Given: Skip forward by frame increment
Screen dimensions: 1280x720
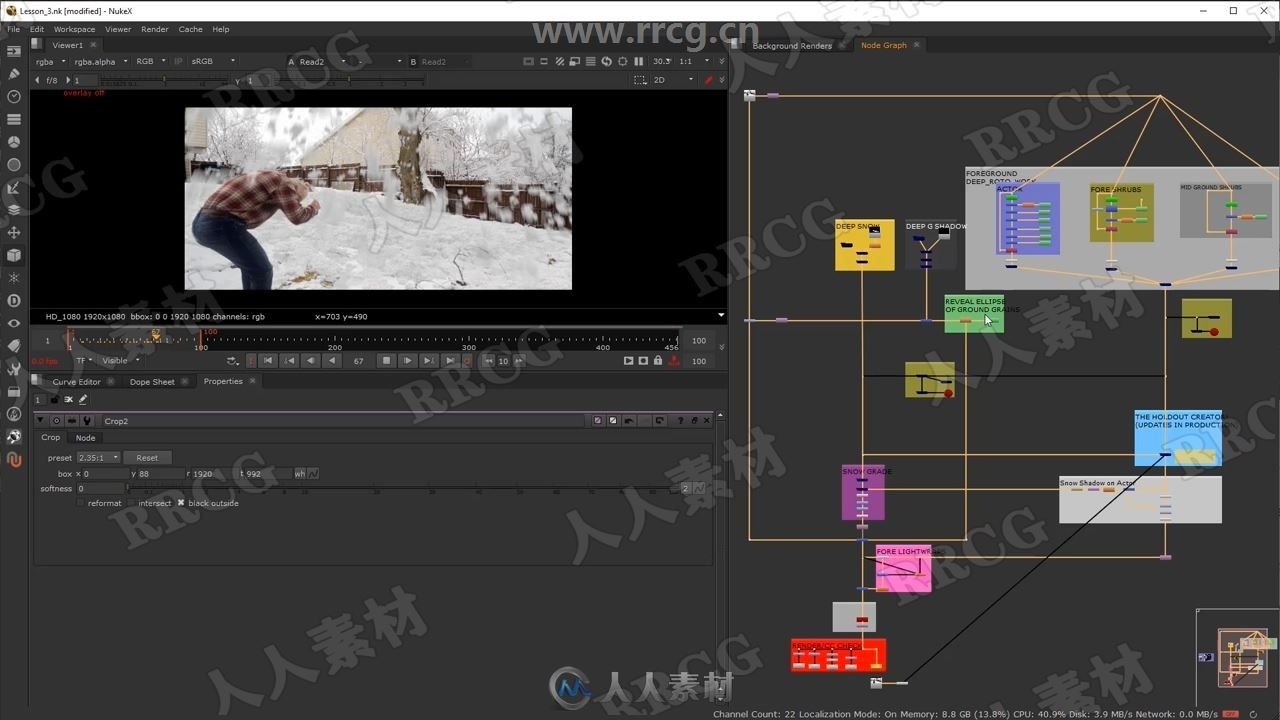Looking at the screenshot, I should coord(517,360).
